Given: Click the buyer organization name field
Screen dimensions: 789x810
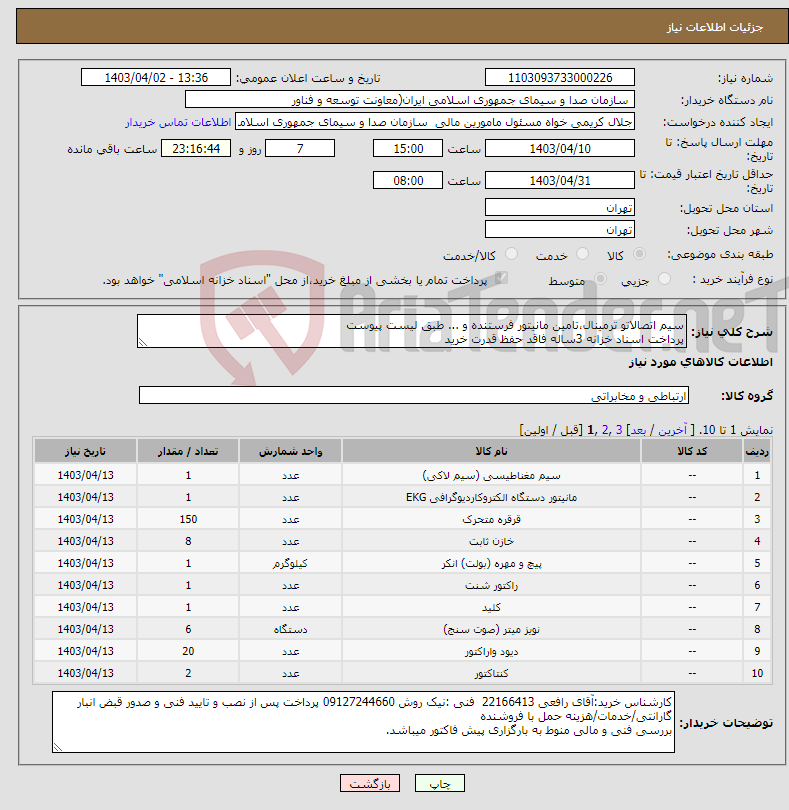Looking at the screenshot, I should coord(410,100).
